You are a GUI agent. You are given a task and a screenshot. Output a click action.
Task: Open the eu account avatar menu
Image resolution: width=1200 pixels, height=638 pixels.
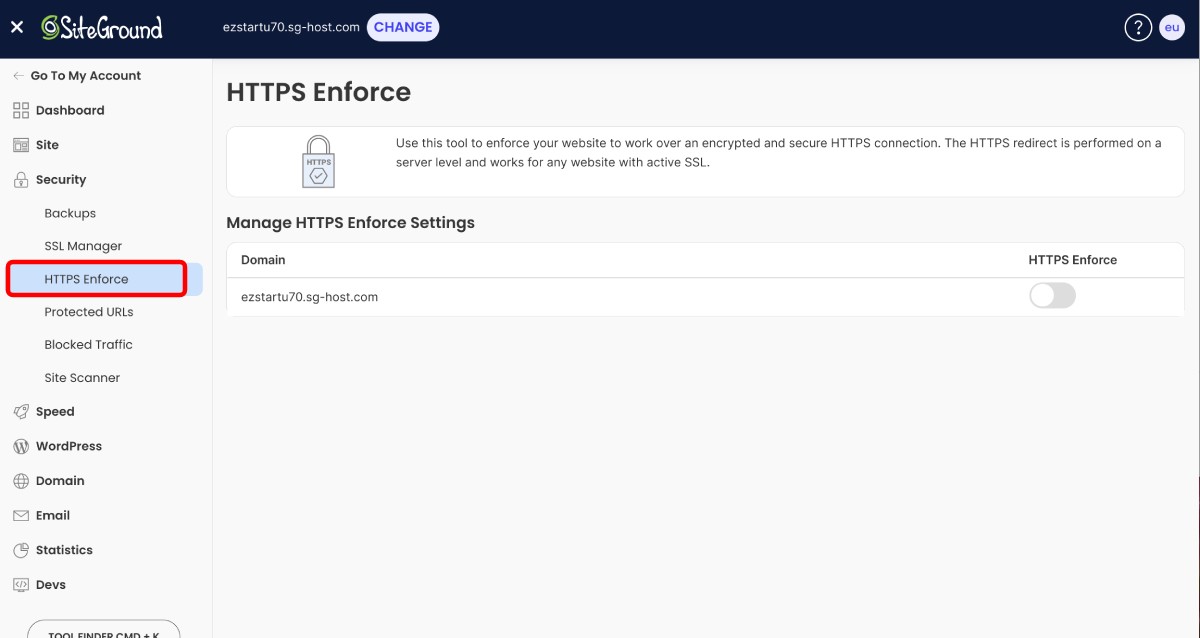tap(1172, 27)
